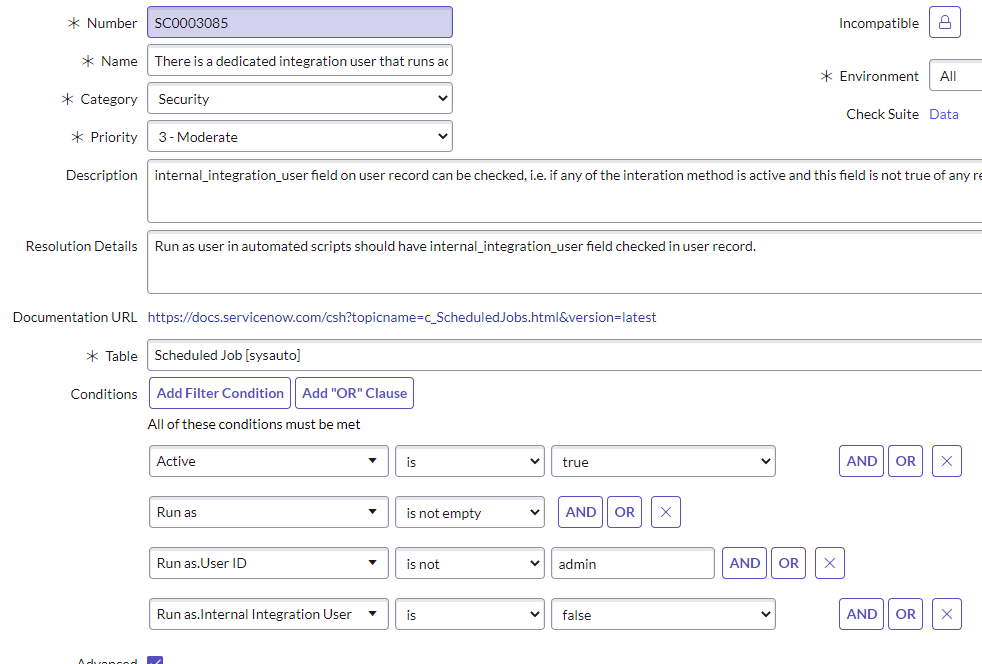Open the false value dropdown
Image resolution: width=982 pixels, height=664 pixels.
pos(663,615)
